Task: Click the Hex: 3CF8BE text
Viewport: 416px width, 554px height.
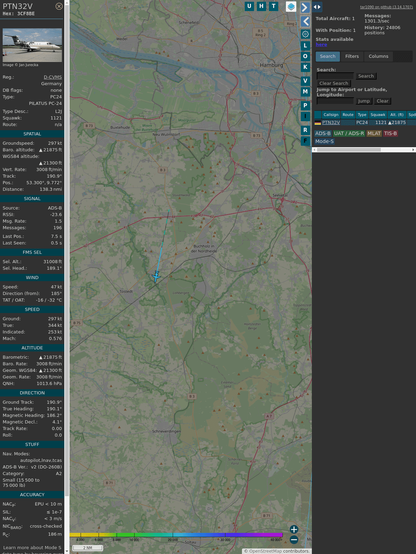Action: point(19,14)
